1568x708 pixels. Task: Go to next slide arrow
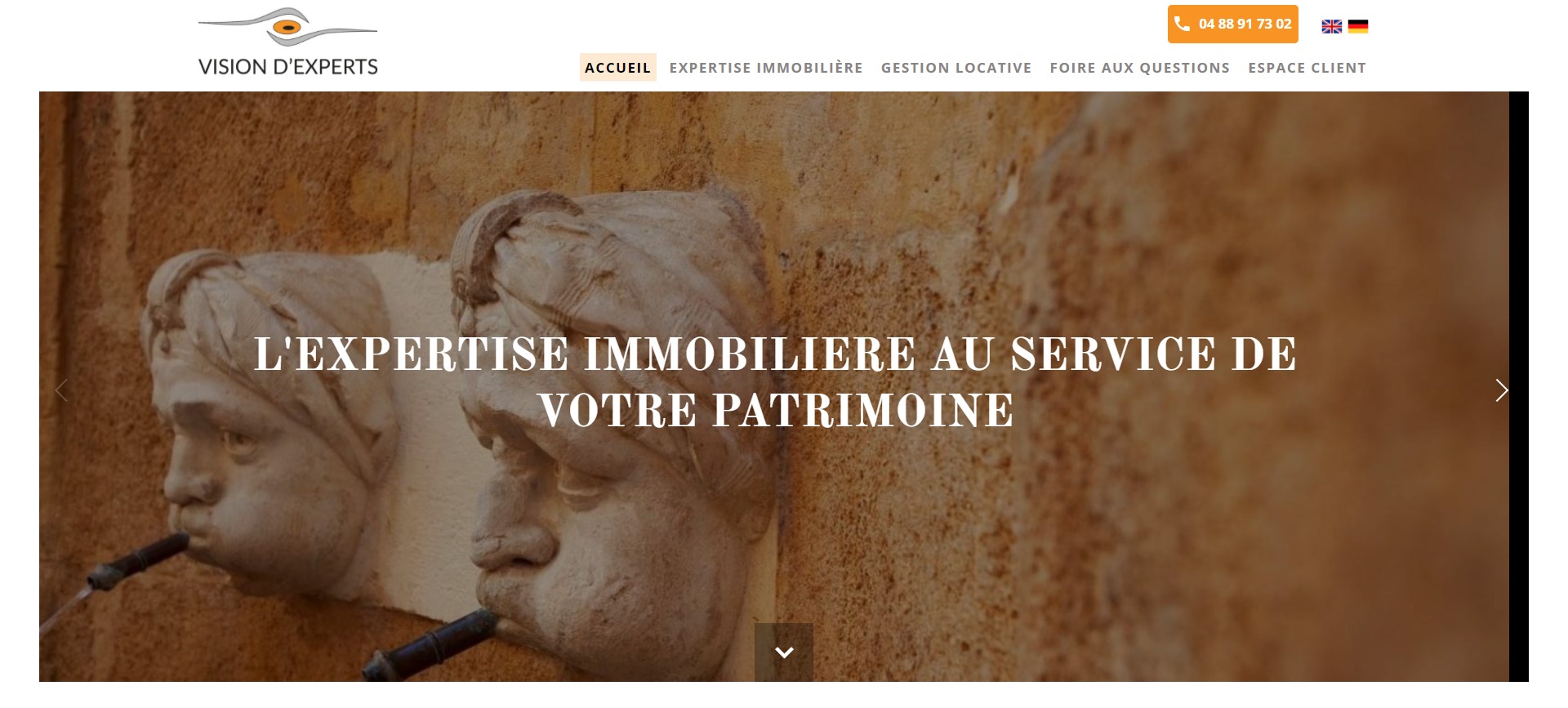[x=1501, y=390]
